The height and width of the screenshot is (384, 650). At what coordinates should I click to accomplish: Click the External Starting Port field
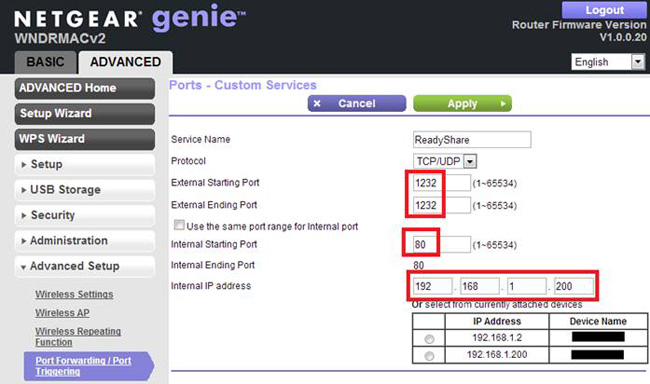pyautogui.click(x=441, y=183)
